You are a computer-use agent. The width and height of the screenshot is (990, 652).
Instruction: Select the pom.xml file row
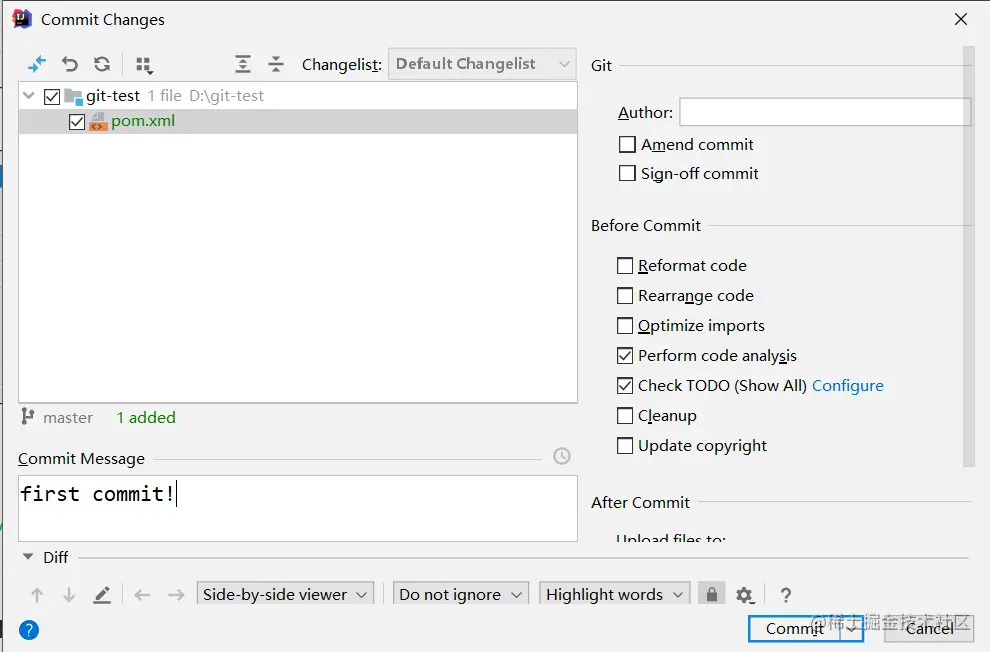point(298,121)
